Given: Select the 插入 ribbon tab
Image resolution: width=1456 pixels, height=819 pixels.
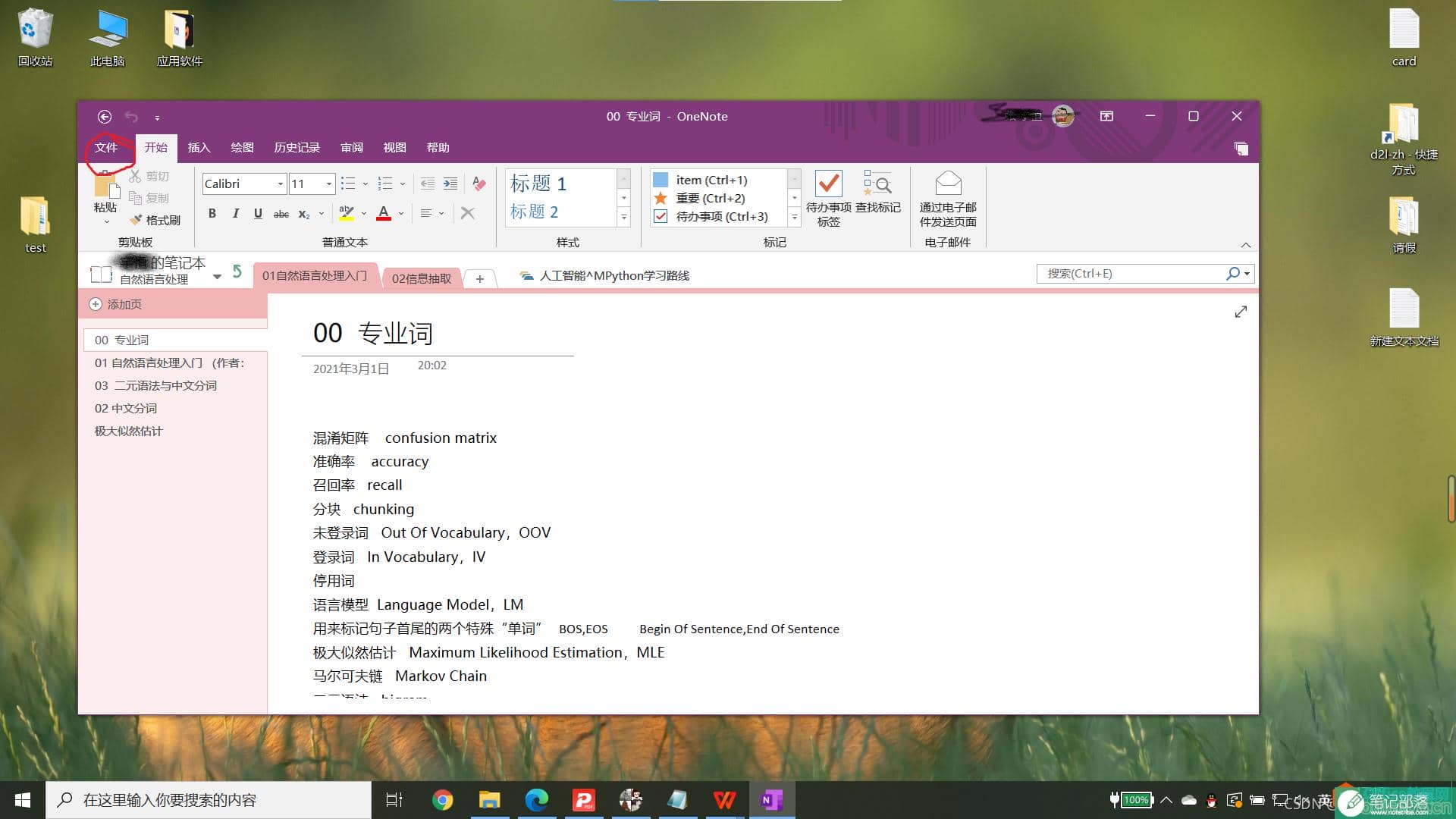Looking at the screenshot, I should [198, 147].
